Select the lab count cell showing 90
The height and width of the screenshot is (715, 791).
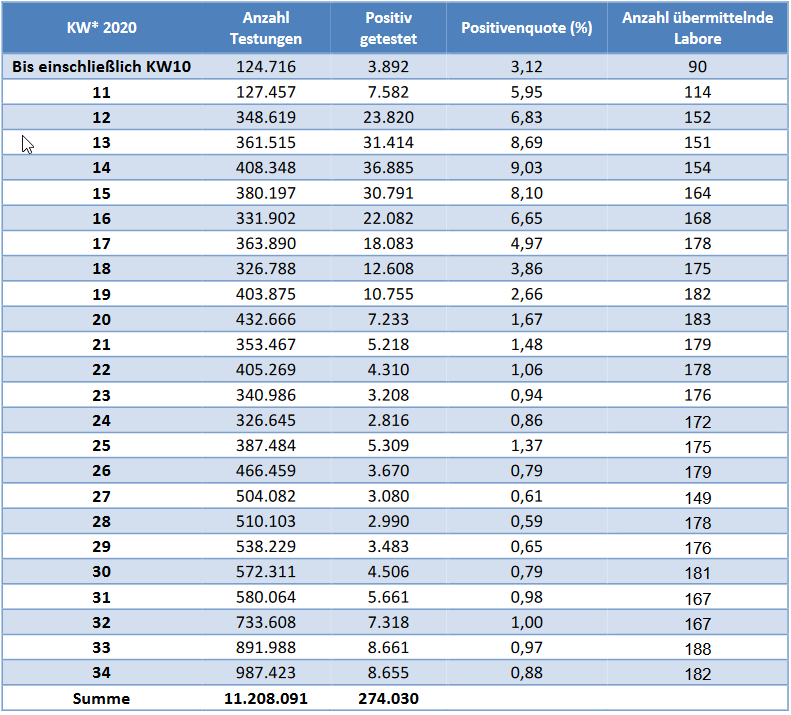(x=697, y=67)
